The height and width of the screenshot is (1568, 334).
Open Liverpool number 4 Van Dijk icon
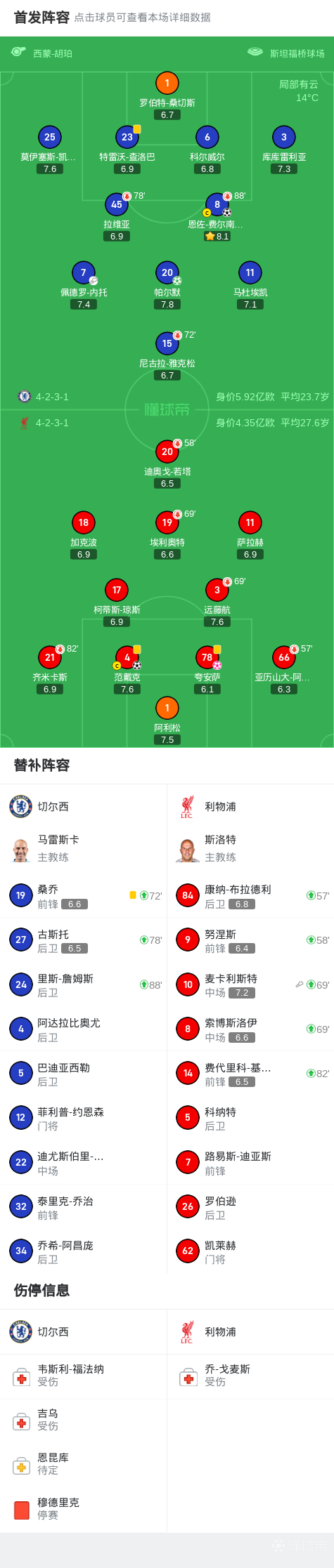pyautogui.click(x=127, y=657)
